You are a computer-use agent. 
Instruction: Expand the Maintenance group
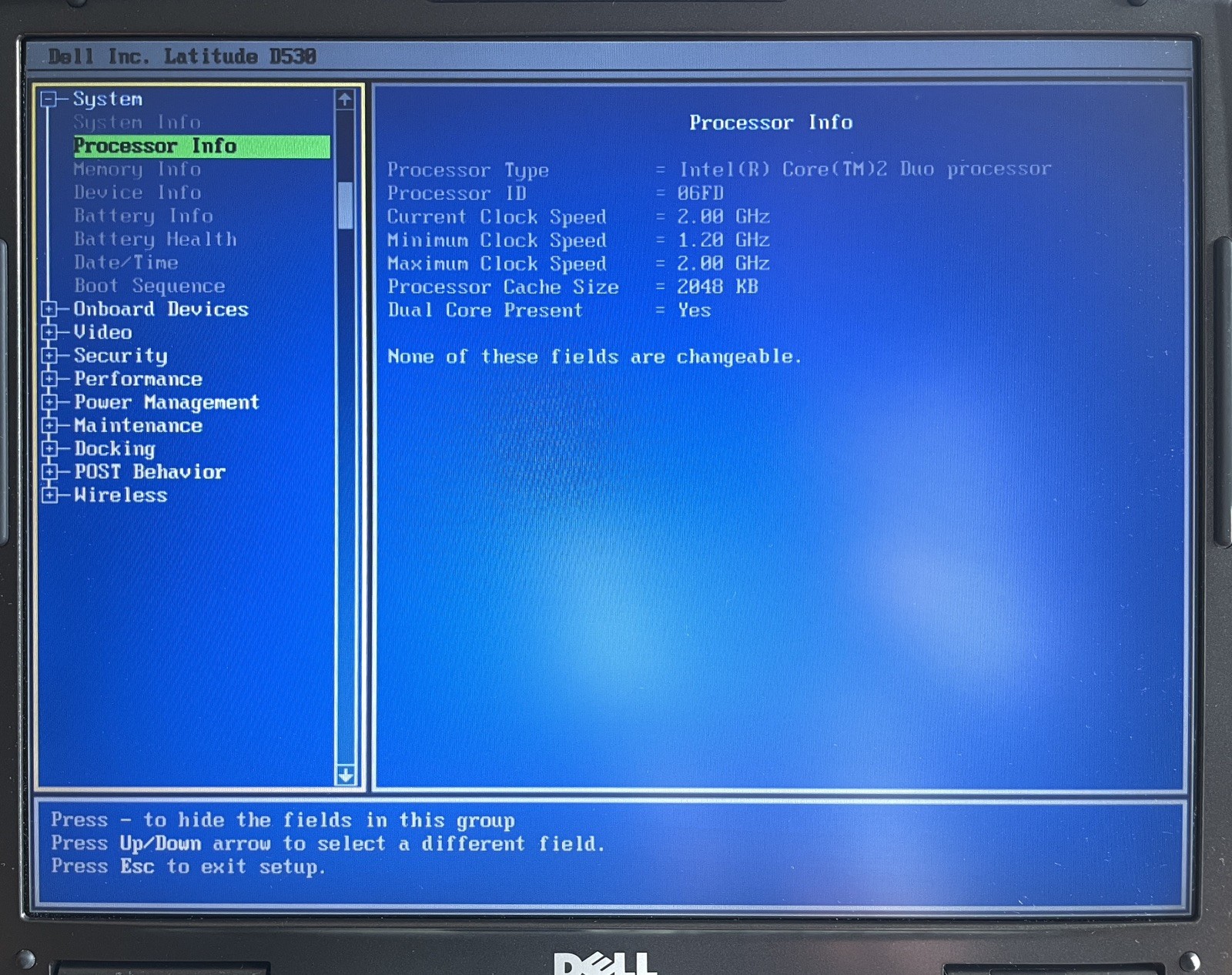(x=49, y=425)
